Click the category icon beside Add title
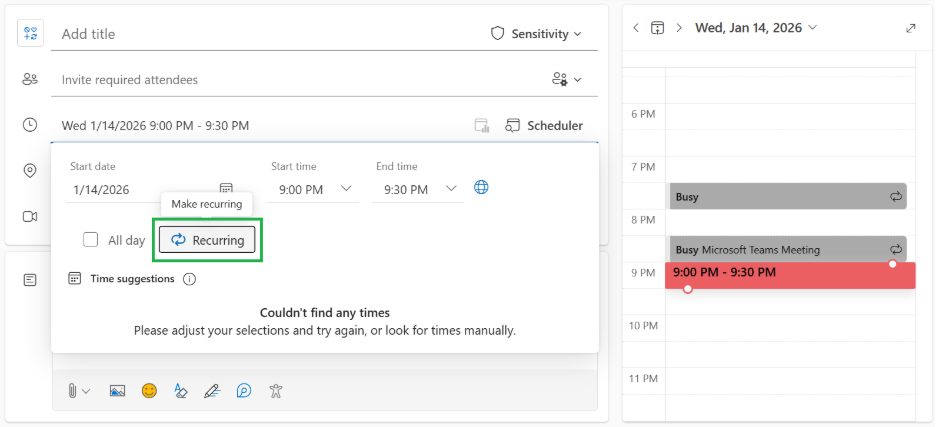This screenshot has width=936, height=427. click(x=30, y=33)
